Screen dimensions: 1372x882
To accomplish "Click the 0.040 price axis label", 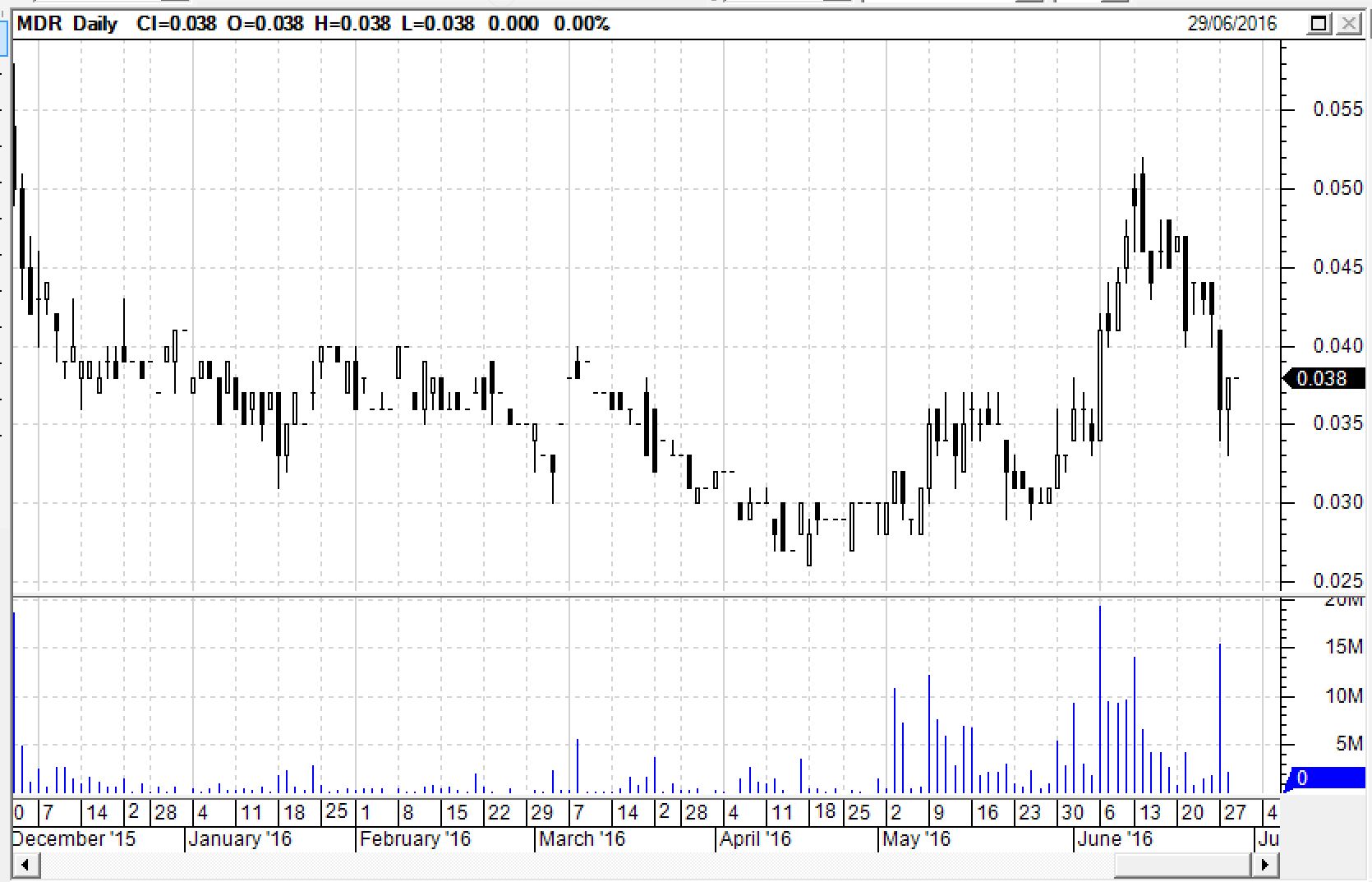I will pos(1337,345).
